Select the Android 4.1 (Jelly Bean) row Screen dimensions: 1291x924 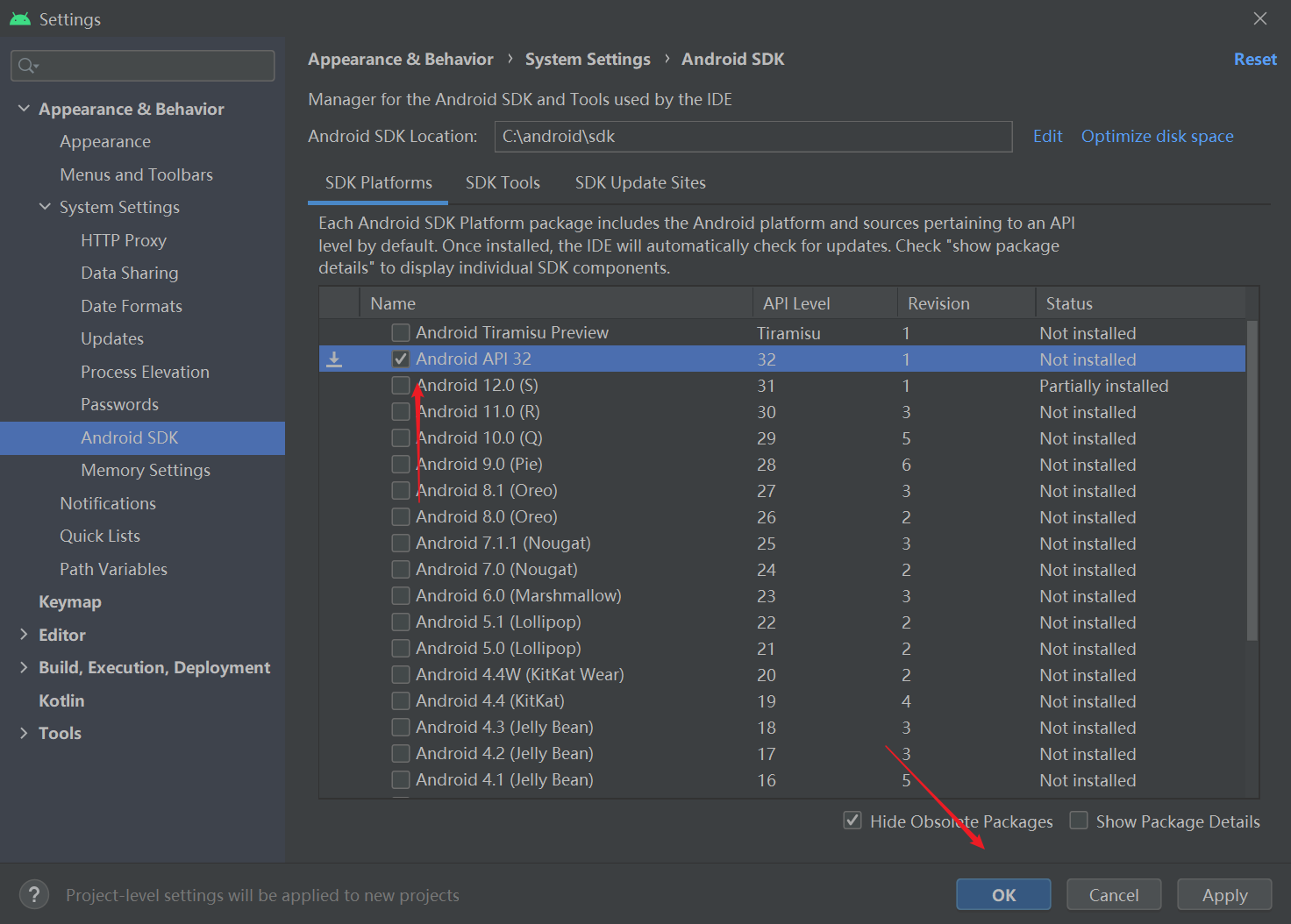[x=782, y=779]
